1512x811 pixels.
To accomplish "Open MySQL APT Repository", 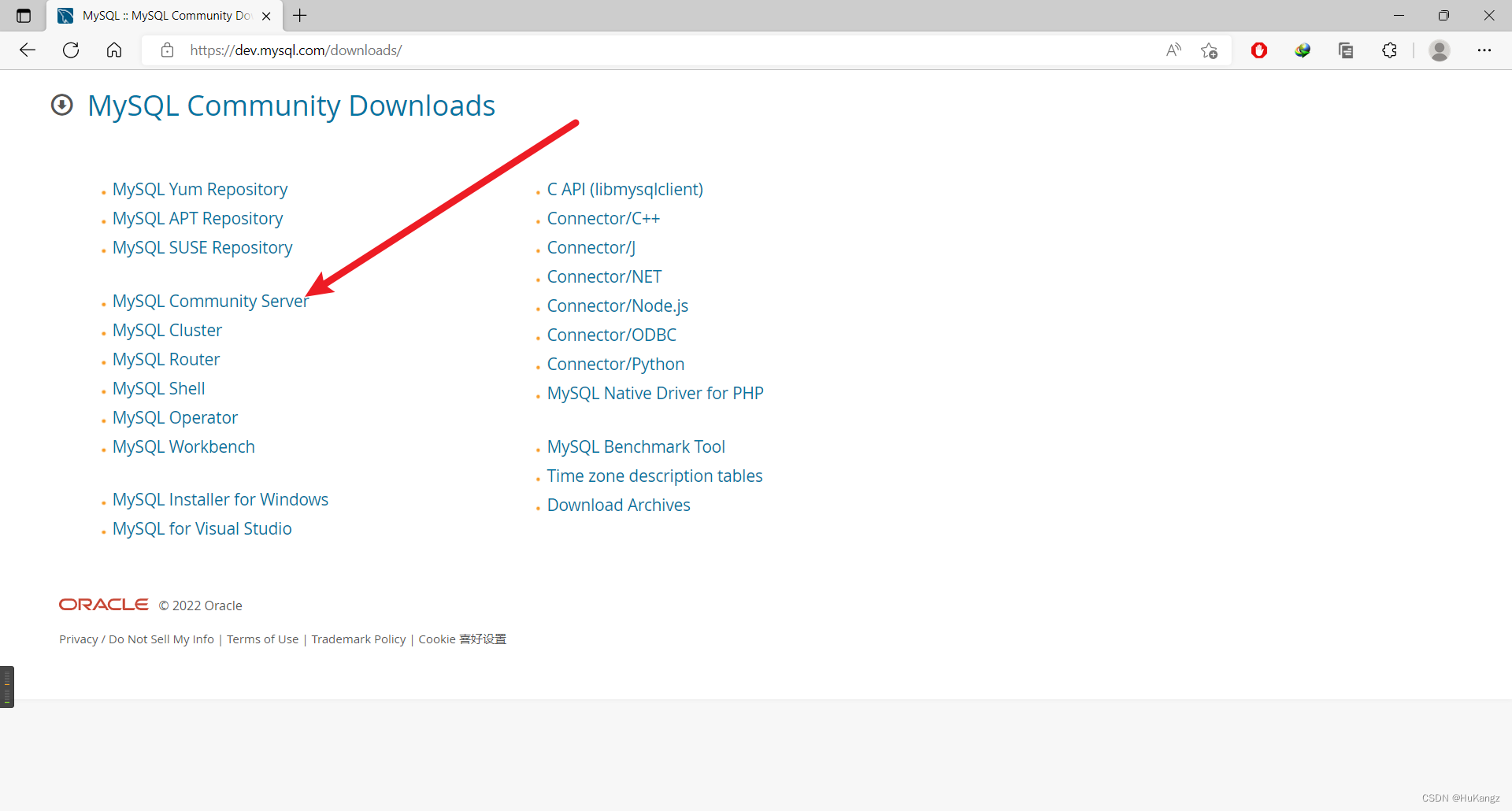I will [198, 219].
